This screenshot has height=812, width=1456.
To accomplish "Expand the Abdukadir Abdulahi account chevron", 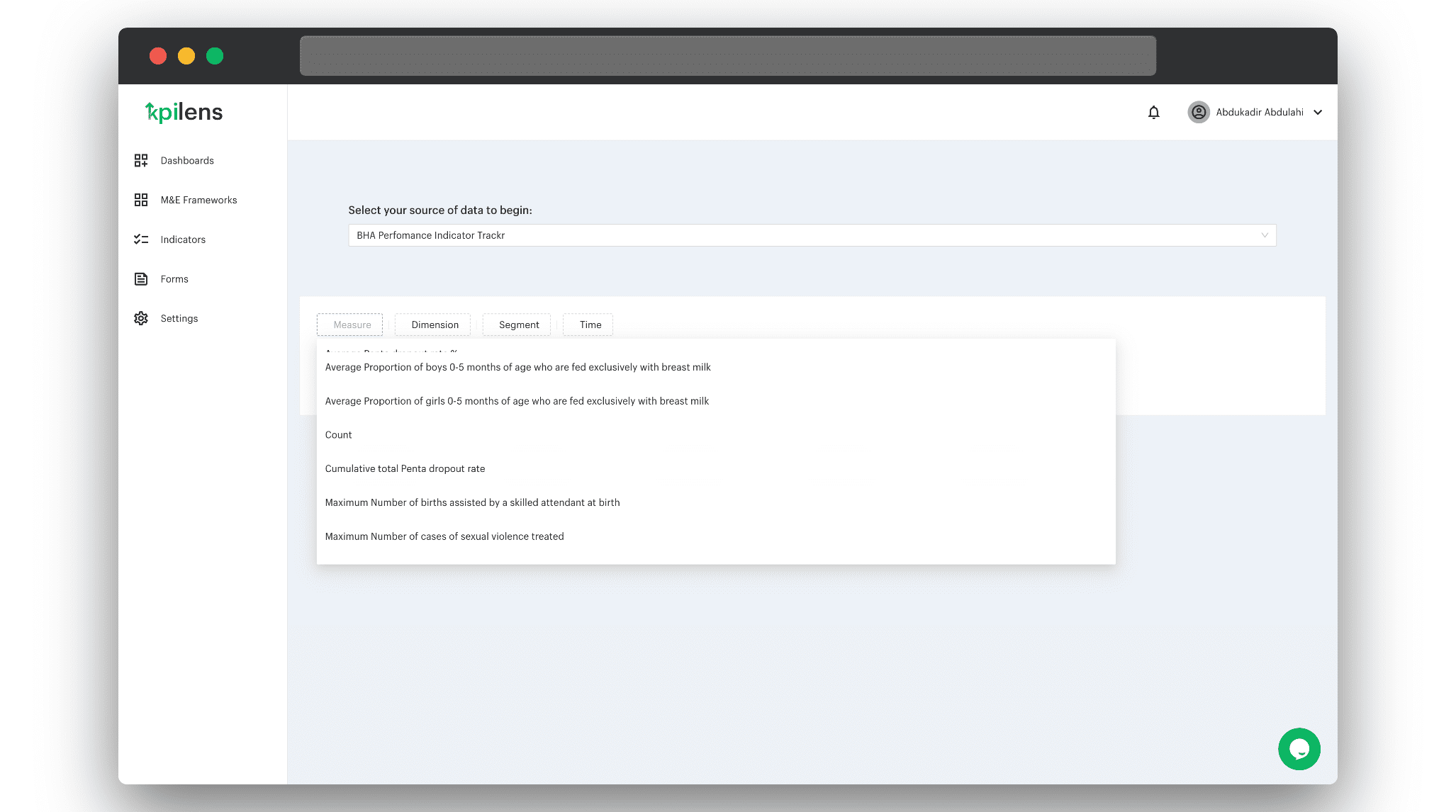I will click(x=1318, y=112).
